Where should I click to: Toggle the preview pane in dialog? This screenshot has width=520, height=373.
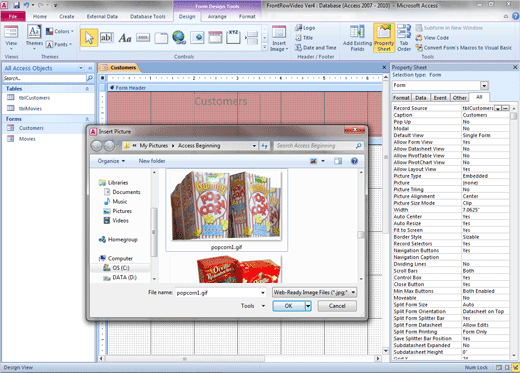tap(338, 161)
